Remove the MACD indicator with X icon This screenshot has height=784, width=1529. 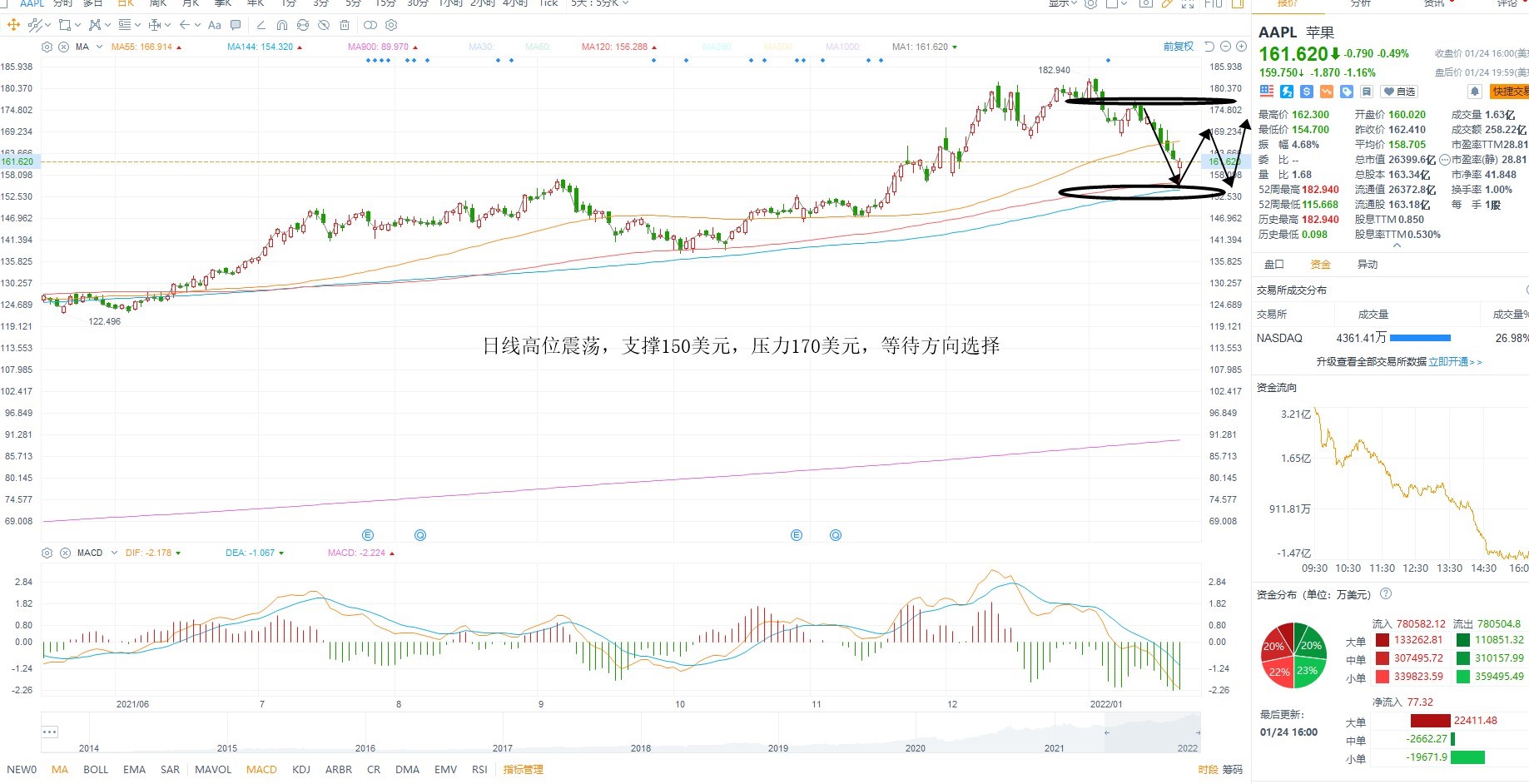(x=65, y=553)
